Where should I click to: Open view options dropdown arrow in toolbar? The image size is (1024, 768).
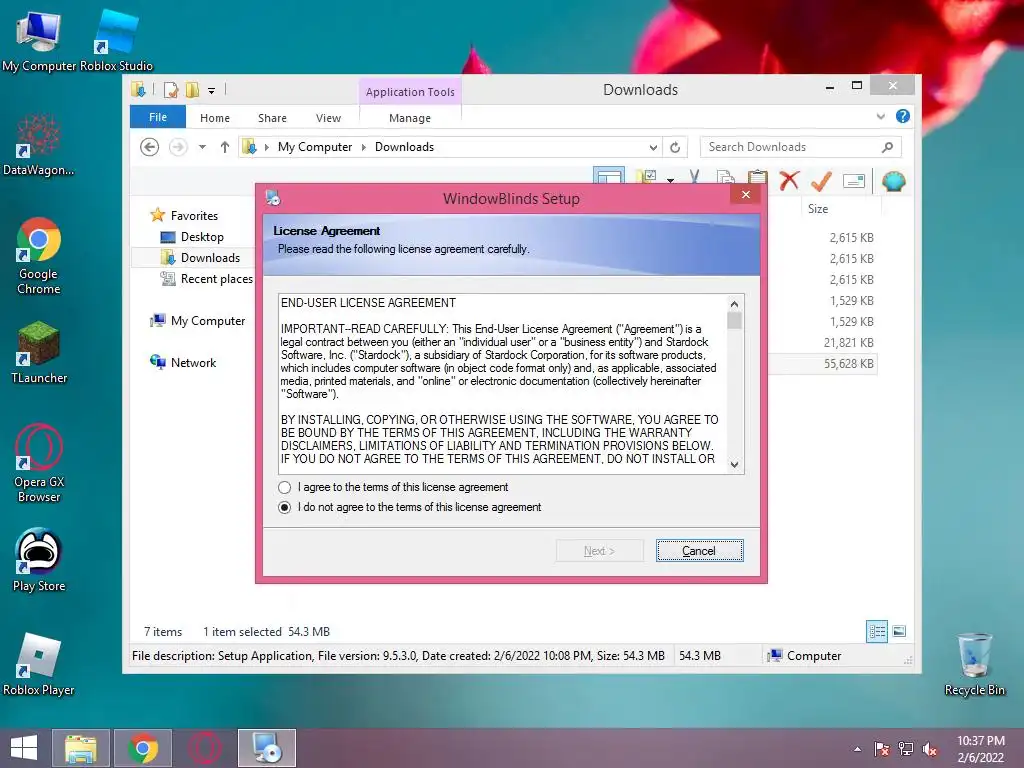pos(671,180)
